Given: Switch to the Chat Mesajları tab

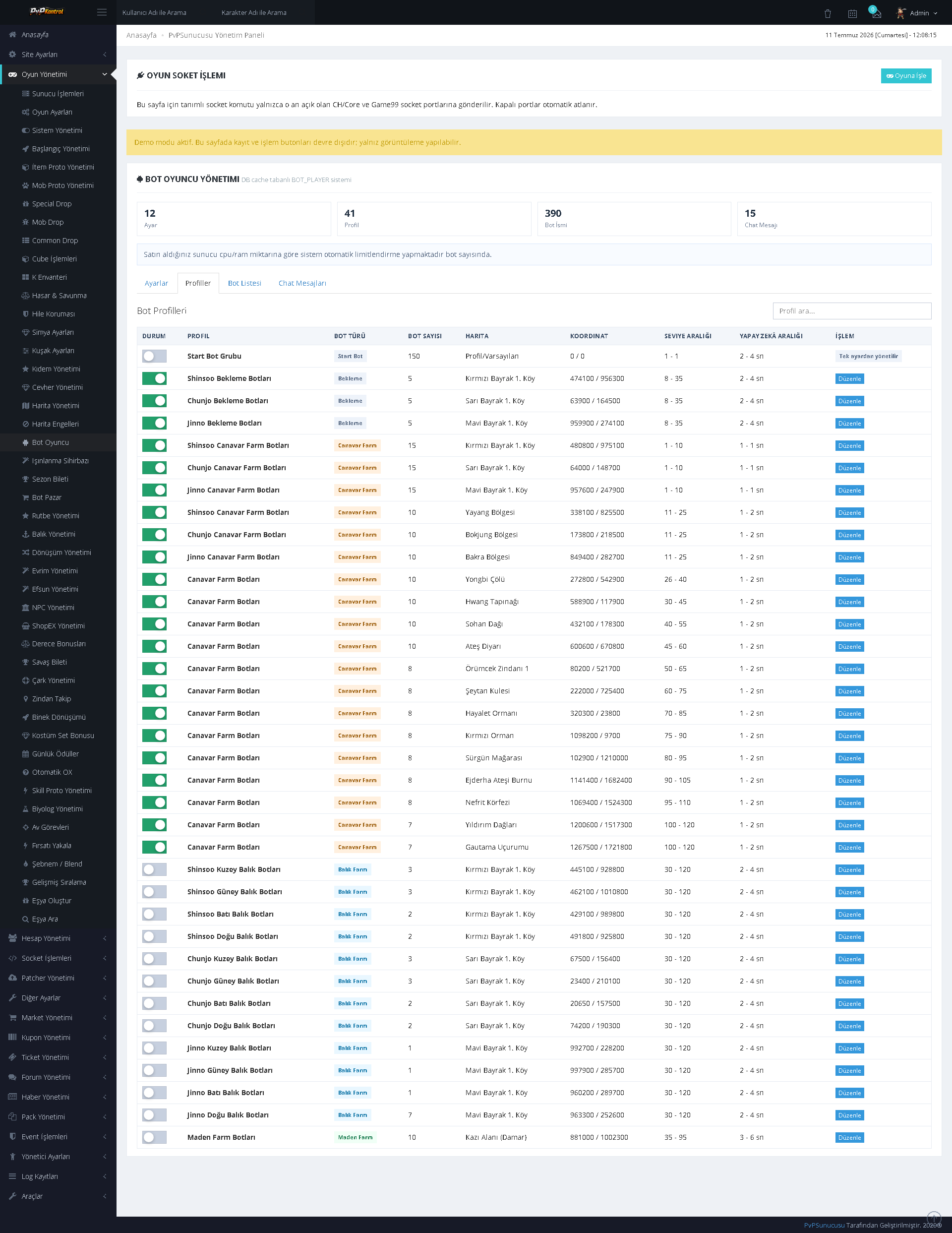Looking at the screenshot, I should (302, 283).
